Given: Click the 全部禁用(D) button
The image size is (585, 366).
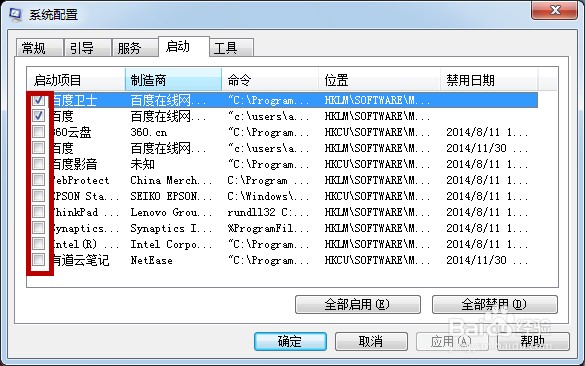Looking at the screenshot, I should coord(494,304).
